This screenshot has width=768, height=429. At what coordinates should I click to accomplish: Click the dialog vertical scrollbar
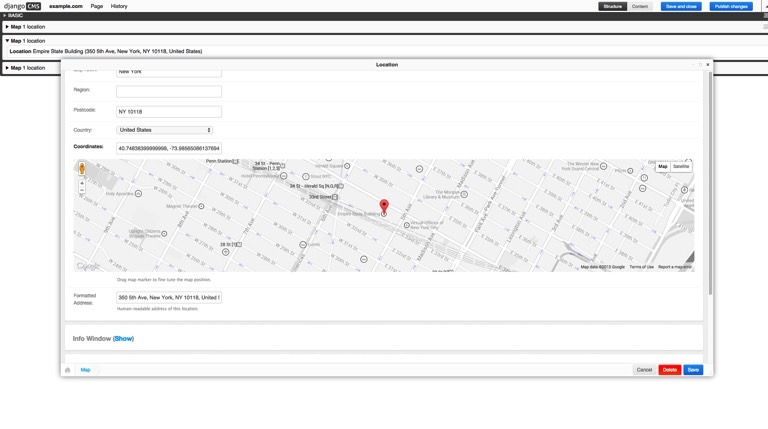pyautogui.click(x=710, y=183)
